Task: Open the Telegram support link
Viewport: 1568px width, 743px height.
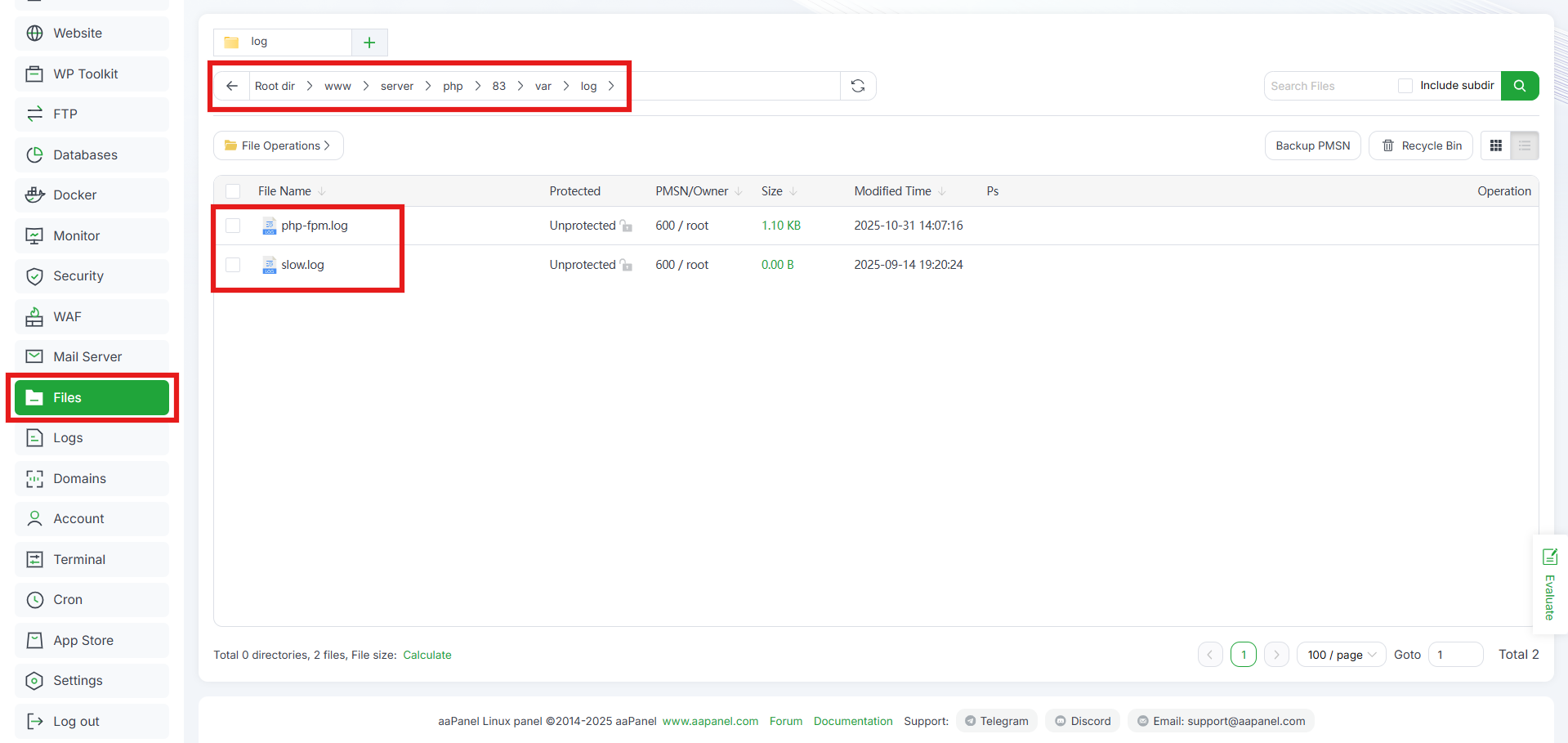Action: (x=997, y=721)
